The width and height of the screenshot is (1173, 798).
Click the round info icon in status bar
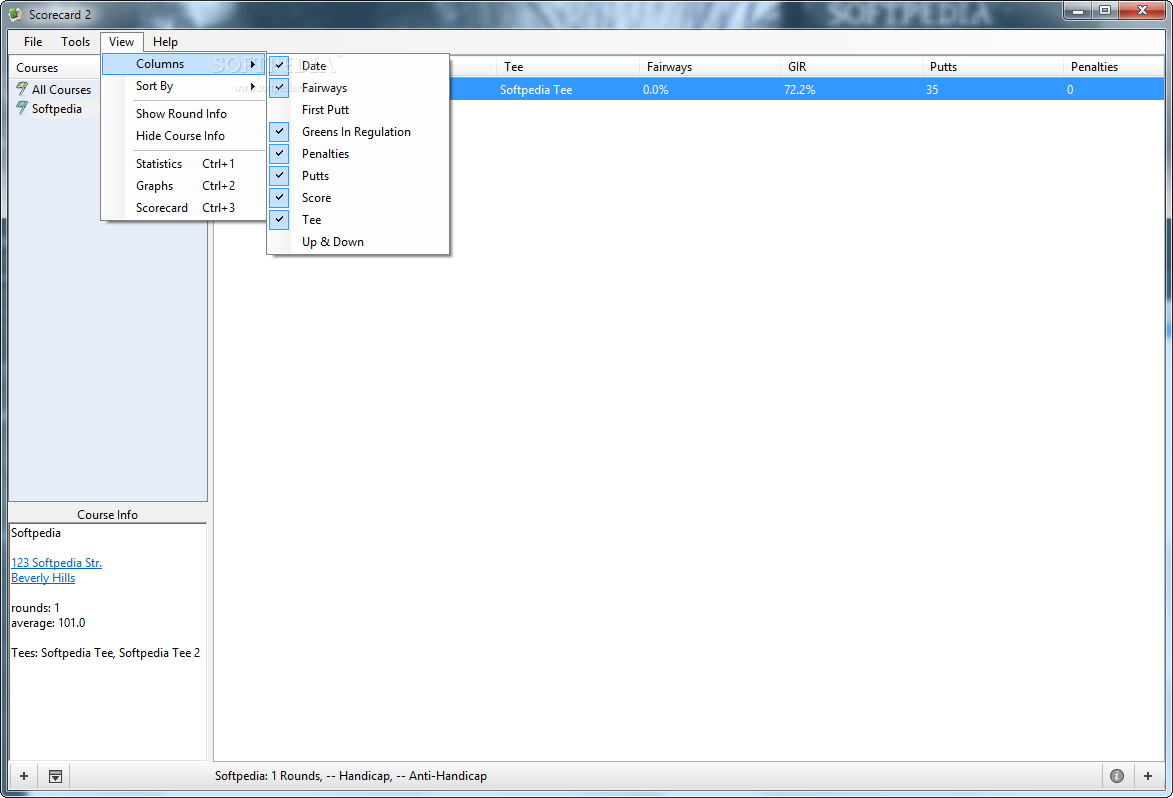coord(1117,776)
